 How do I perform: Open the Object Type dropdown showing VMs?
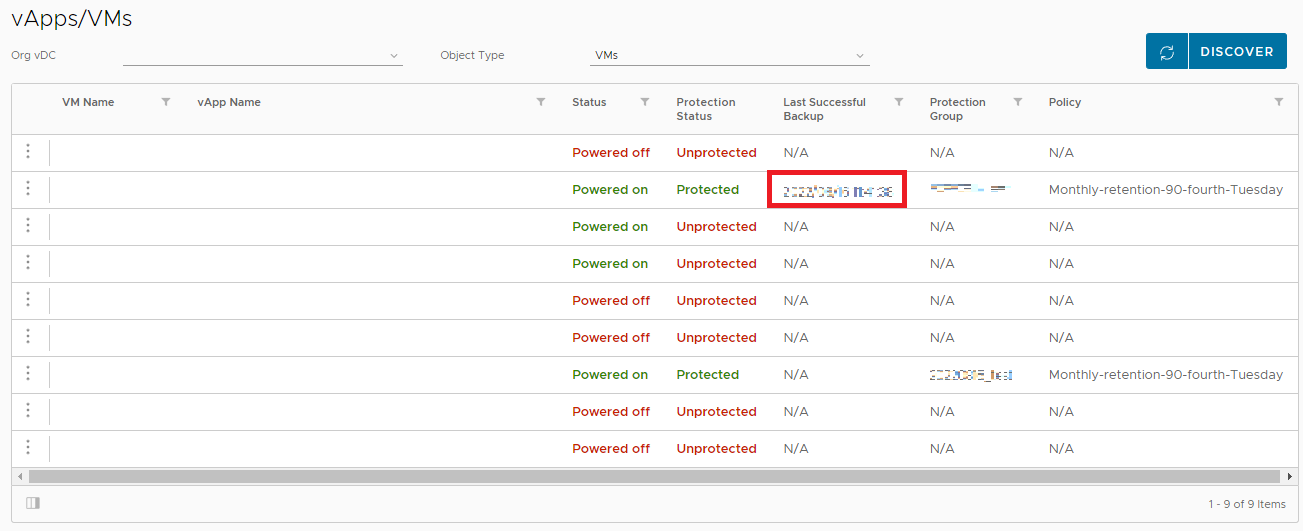pos(729,56)
